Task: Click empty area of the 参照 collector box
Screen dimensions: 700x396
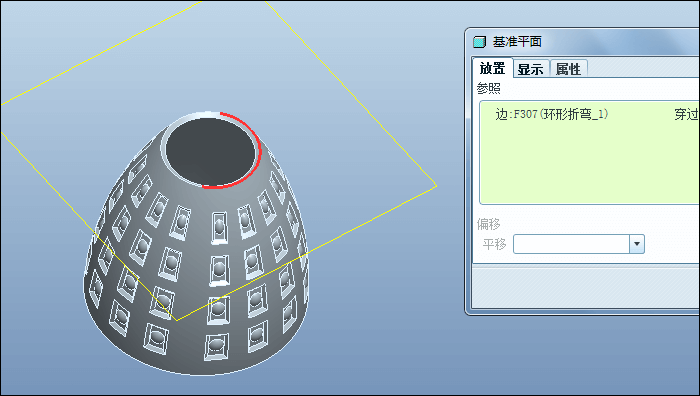Action: (589, 165)
